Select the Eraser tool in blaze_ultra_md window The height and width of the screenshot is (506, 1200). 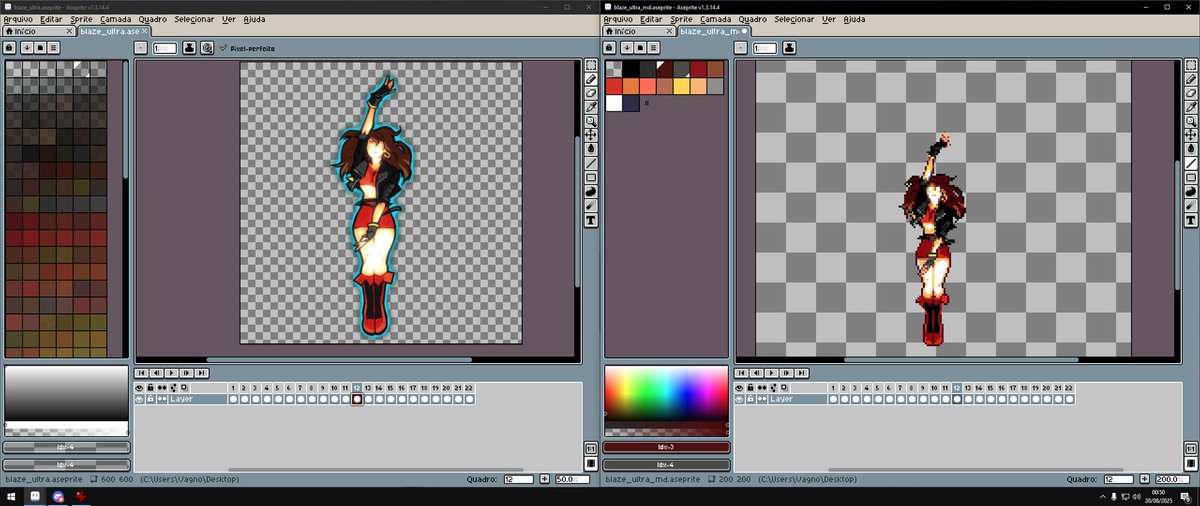tap(1191, 93)
